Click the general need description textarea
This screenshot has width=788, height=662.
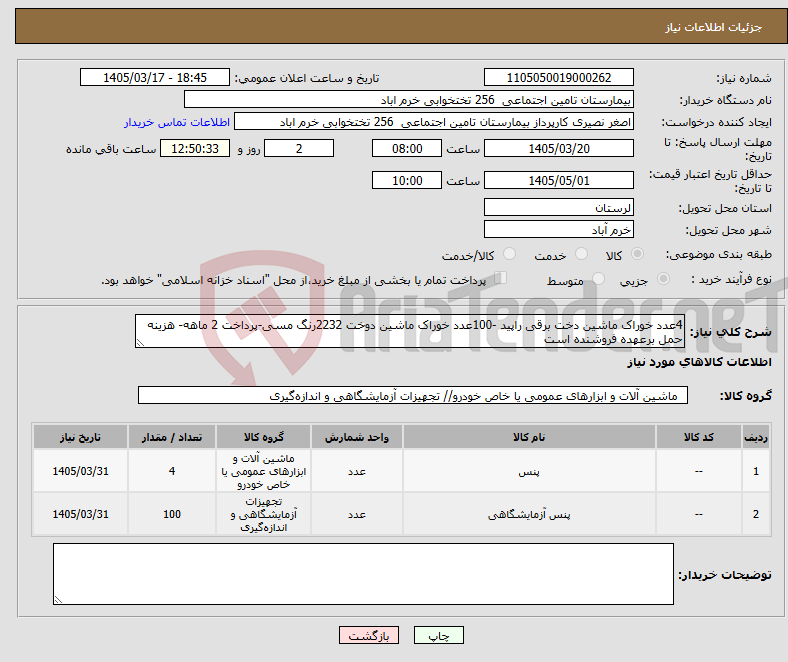pyautogui.click(x=410, y=331)
